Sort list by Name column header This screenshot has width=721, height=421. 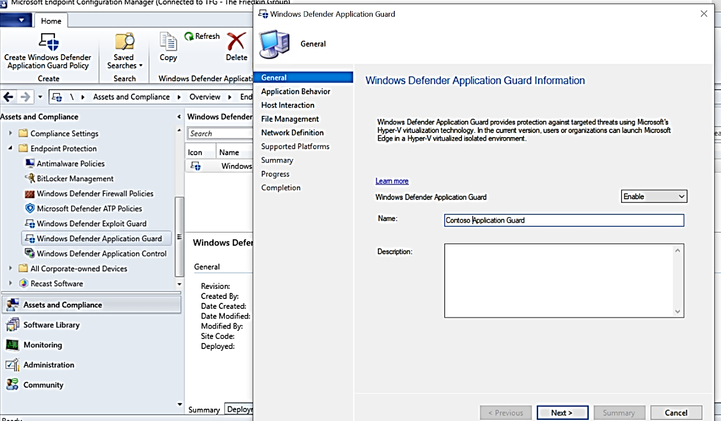tap(234, 152)
